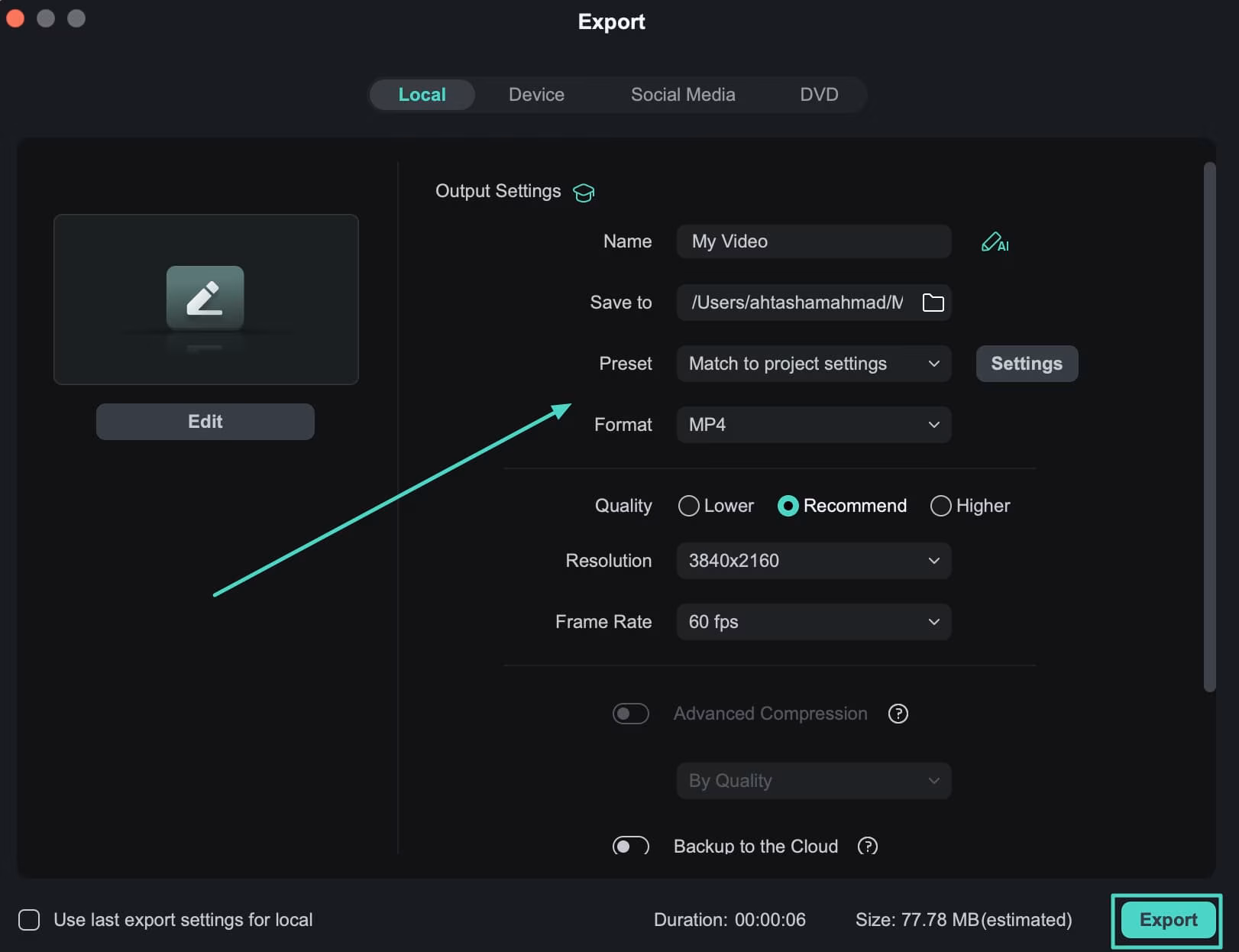Click the Name field containing My Video
This screenshot has height=952, width=1239.
814,241
